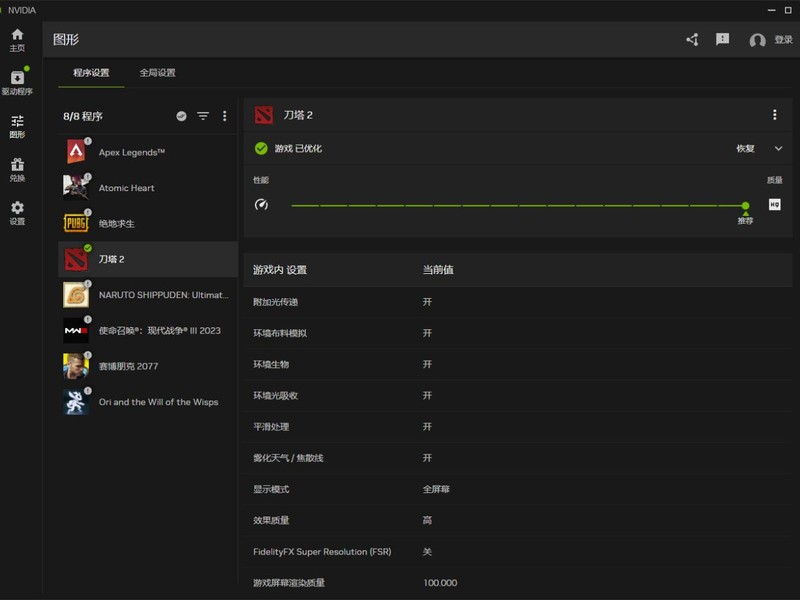Open the program list sort filter icon
Viewport: 800px width, 600px height.
coord(203,116)
